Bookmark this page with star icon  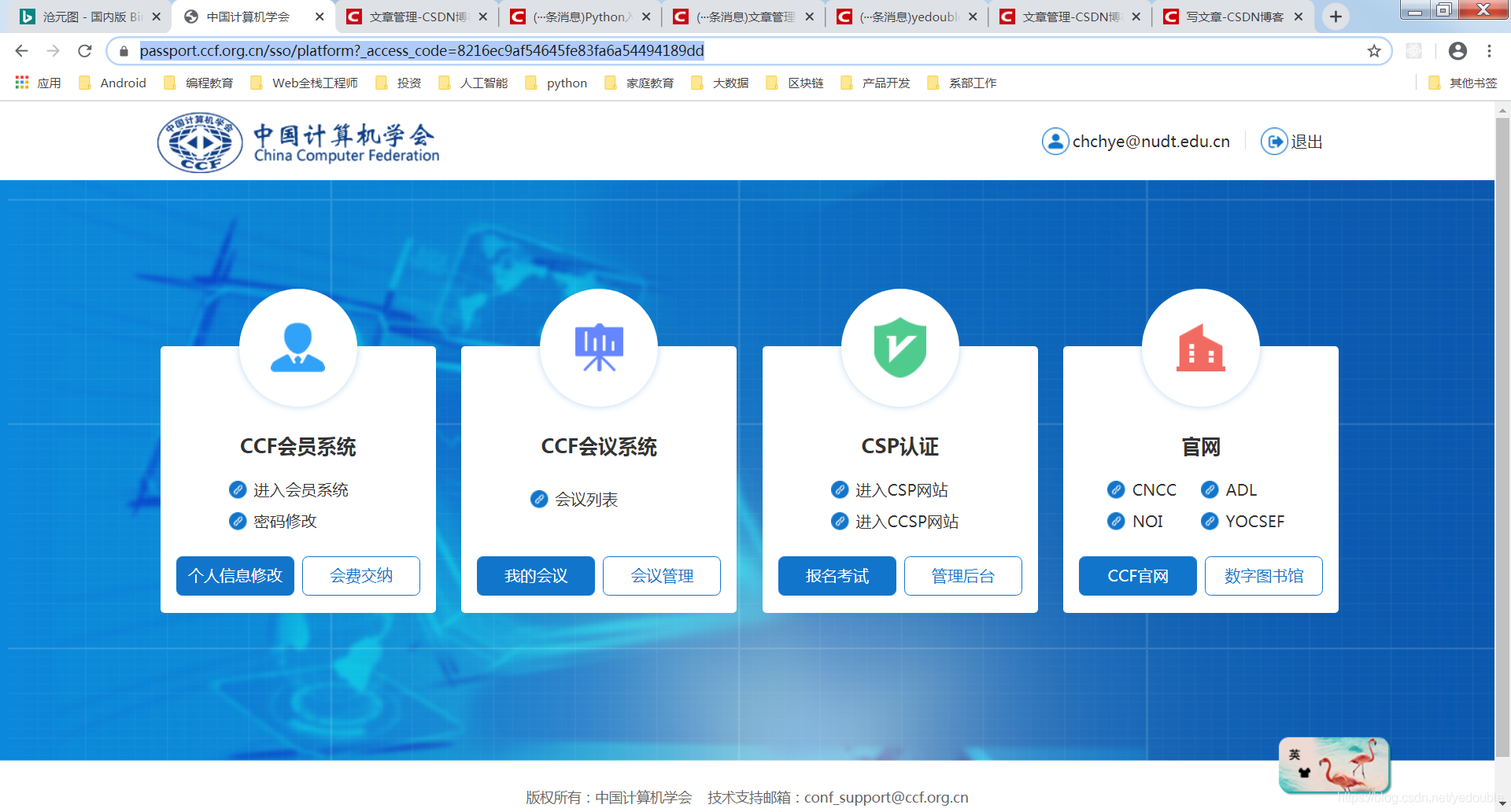click(x=1374, y=51)
